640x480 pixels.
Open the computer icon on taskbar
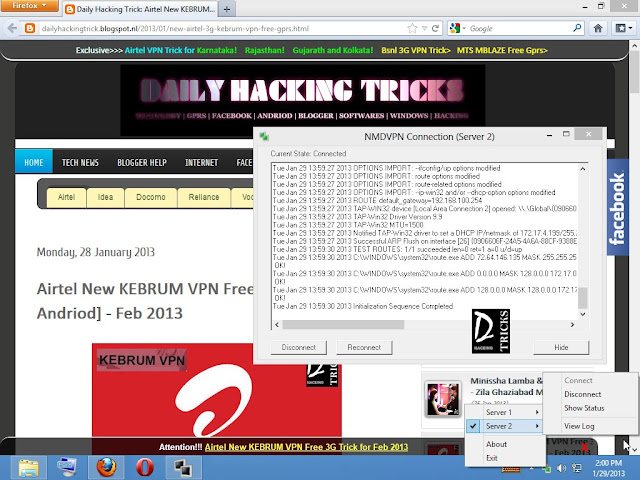point(67,468)
